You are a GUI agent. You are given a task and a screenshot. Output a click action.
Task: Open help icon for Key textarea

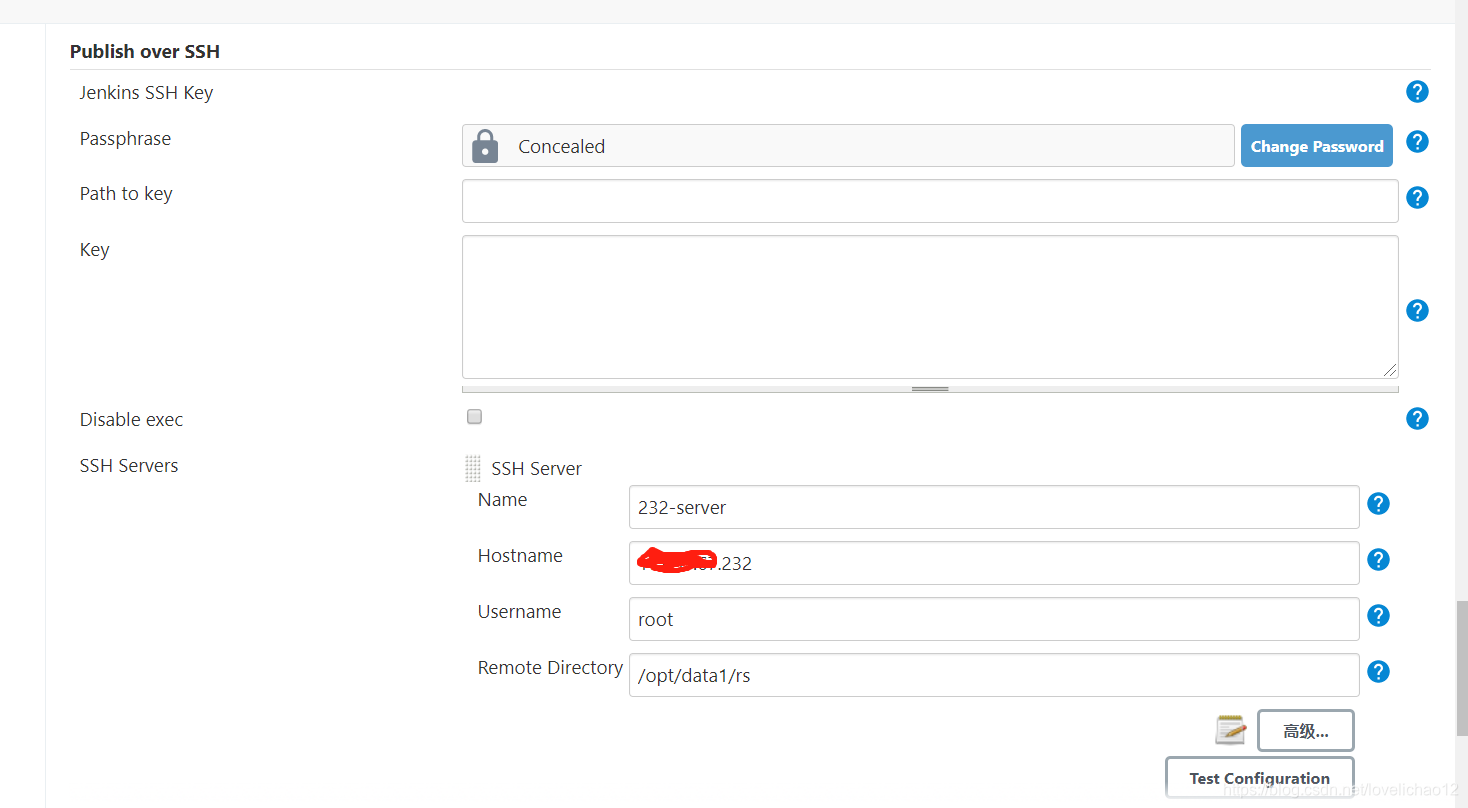coord(1417,311)
